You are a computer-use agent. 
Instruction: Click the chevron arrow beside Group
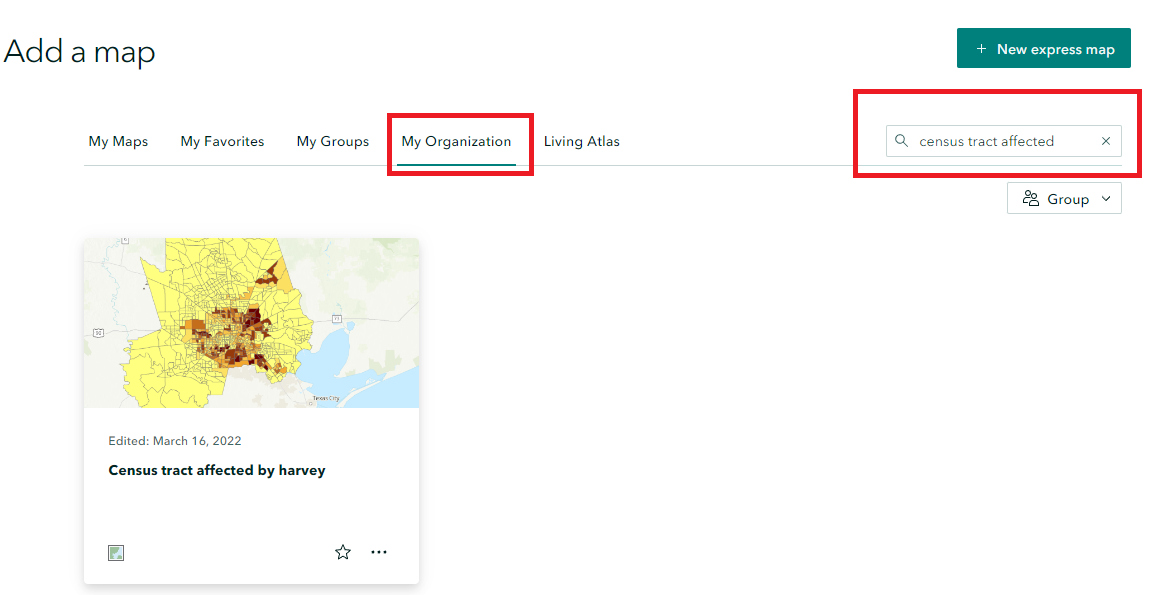(x=1106, y=199)
